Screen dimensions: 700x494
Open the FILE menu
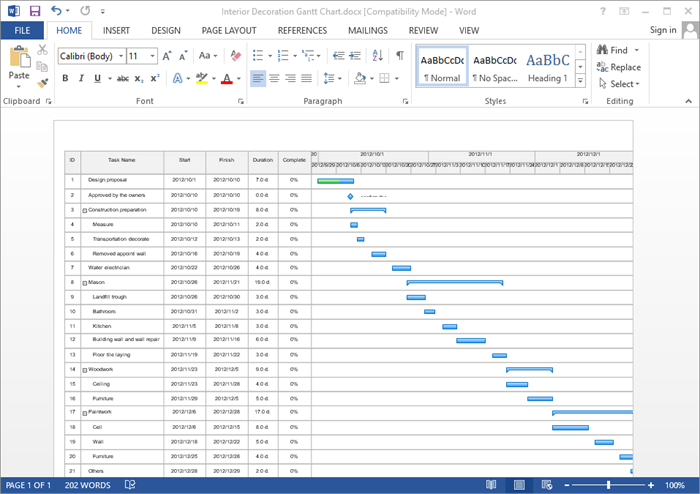pyautogui.click(x=22, y=31)
